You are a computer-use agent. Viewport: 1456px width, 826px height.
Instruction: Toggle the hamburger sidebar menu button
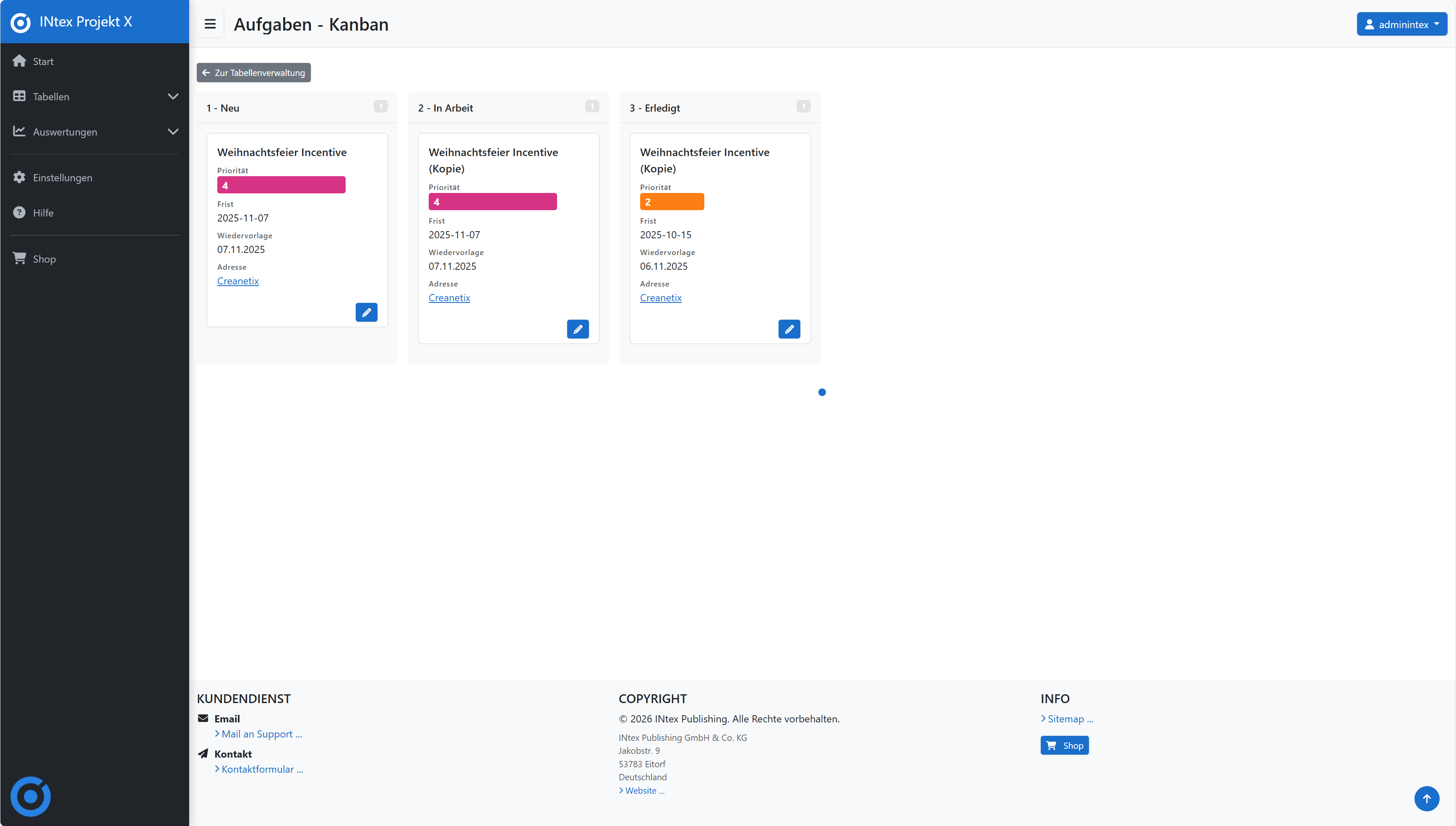(x=210, y=24)
